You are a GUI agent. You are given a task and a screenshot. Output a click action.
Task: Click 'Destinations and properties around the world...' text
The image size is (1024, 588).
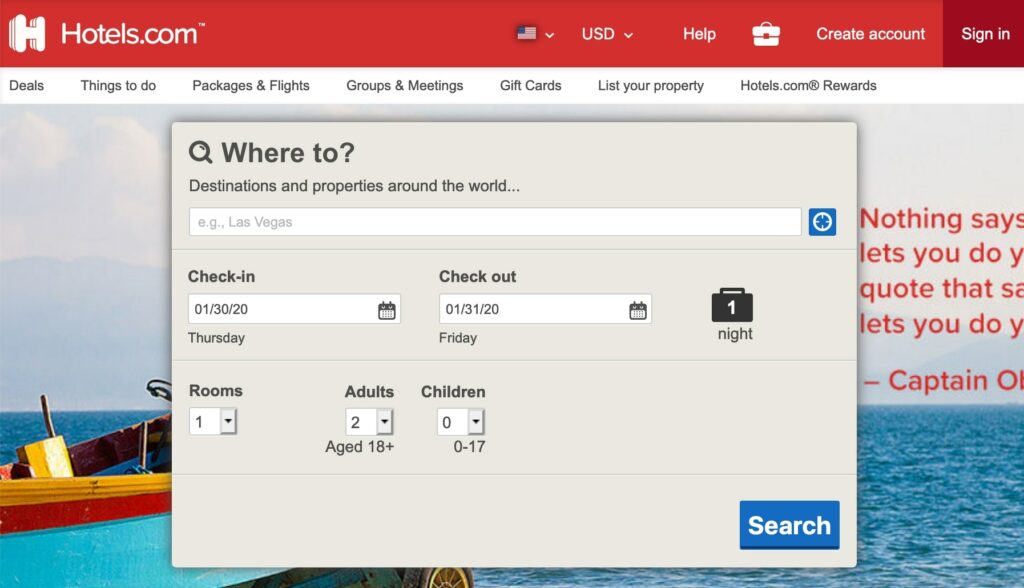(x=355, y=186)
